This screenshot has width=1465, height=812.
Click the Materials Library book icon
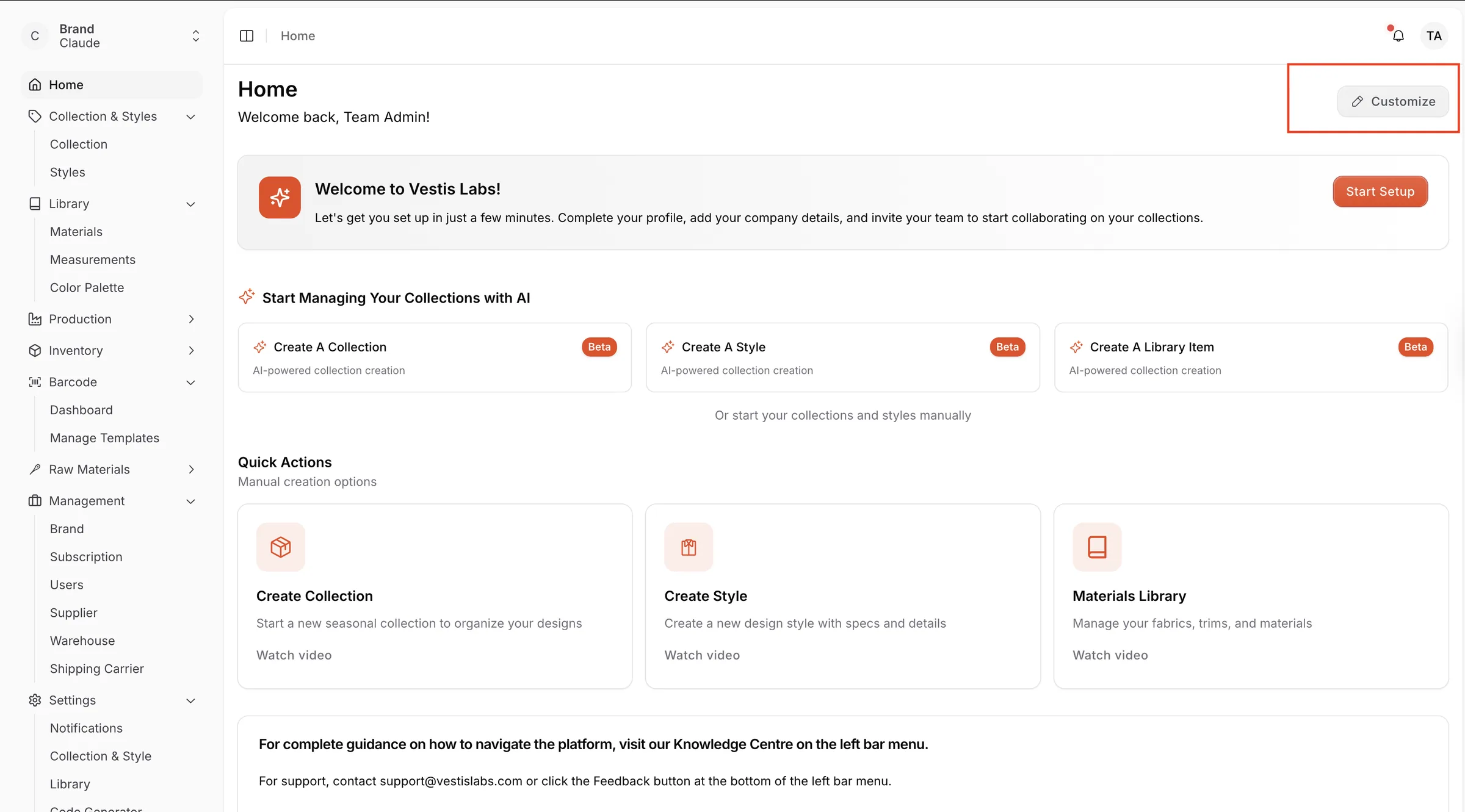(1097, 547)
